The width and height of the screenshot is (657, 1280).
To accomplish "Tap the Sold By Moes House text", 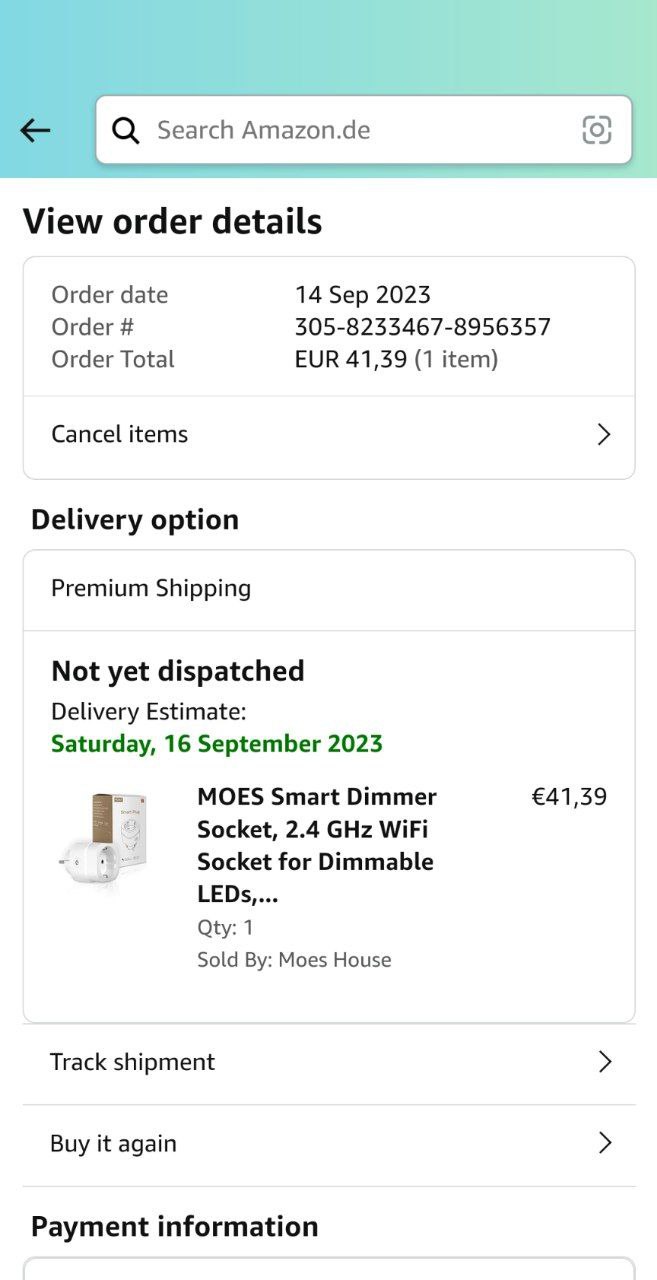I will click(294, 960).
